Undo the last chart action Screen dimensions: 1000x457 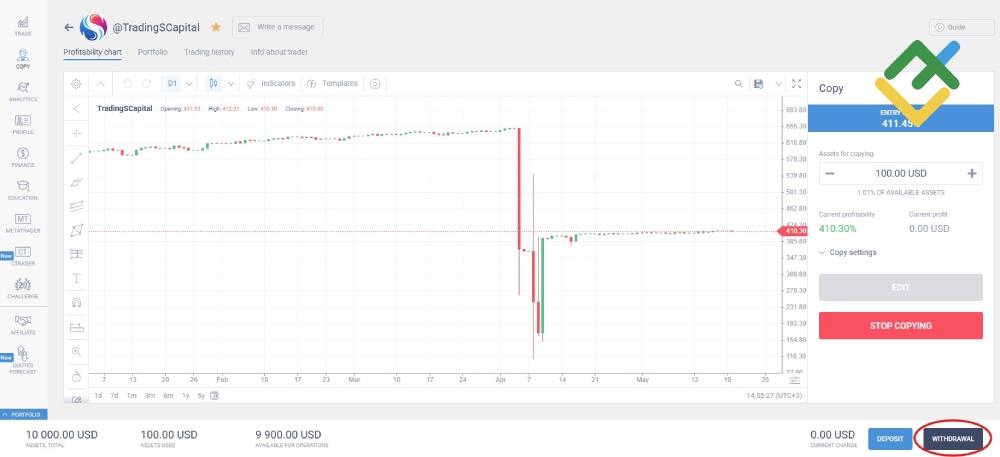click(x=127, y=83)
